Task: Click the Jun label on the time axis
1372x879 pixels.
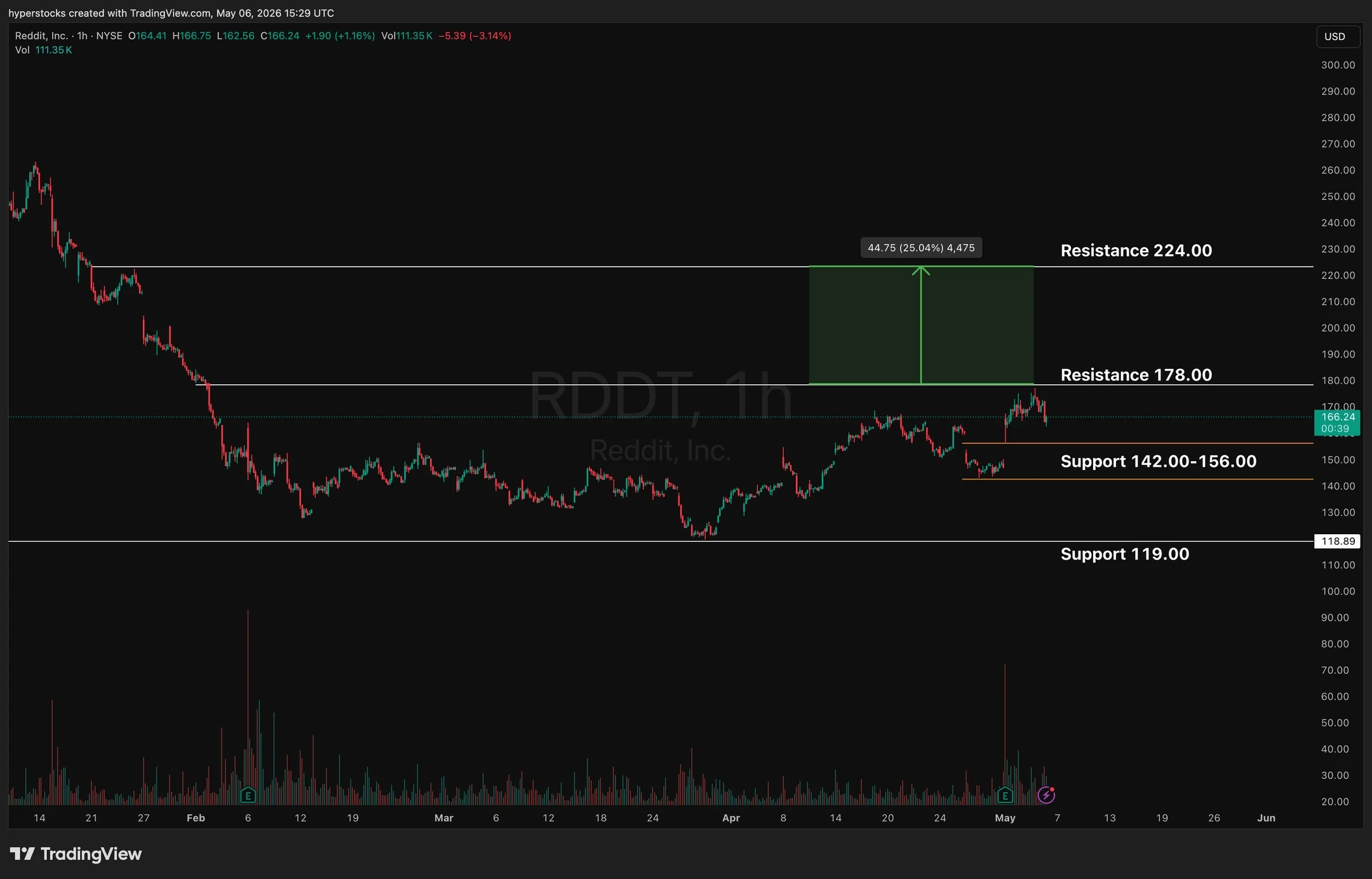Action: (x=1267, y=818)
